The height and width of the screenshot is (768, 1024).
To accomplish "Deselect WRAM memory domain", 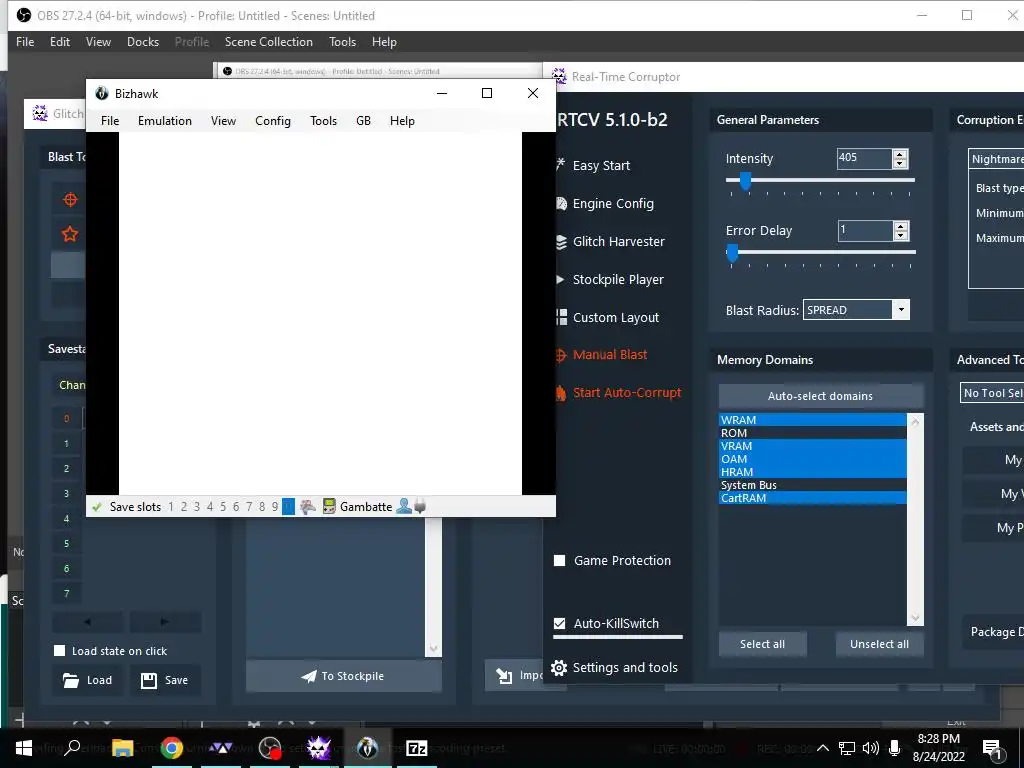I will point(812,420).
